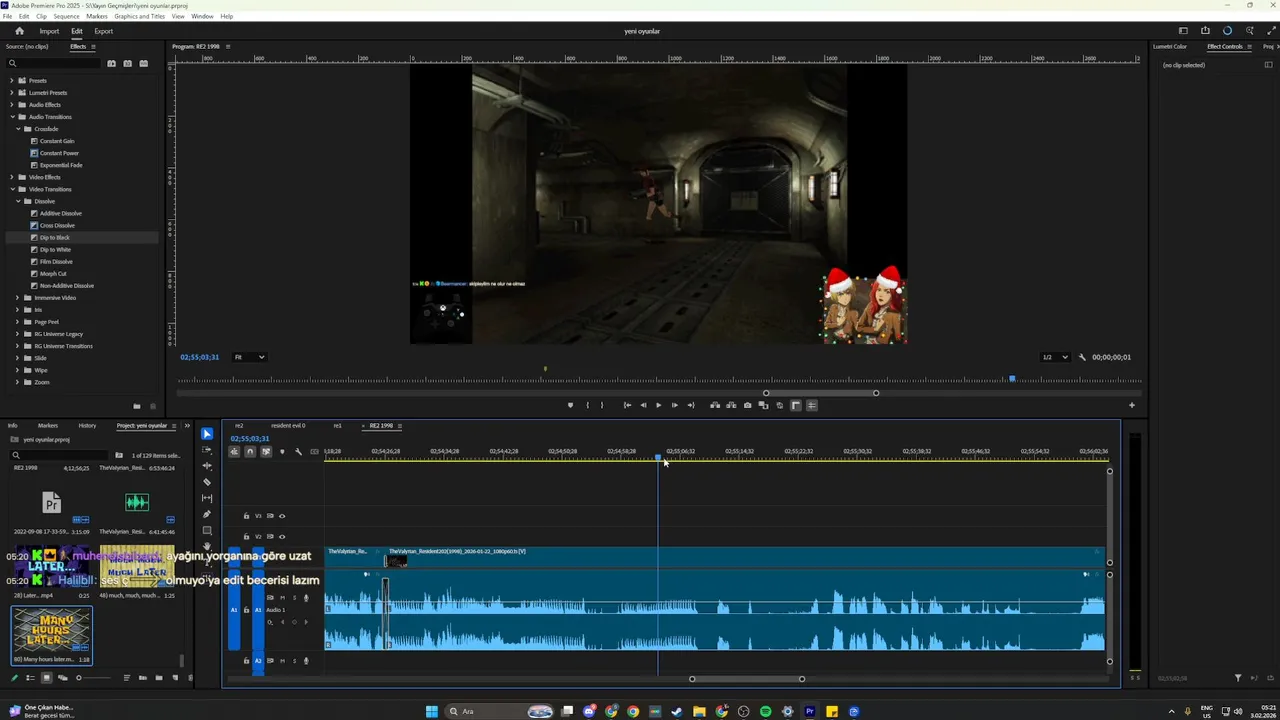The image size is (1280, 720).
Task: Step forward one frame
Action: click(674, 405)
